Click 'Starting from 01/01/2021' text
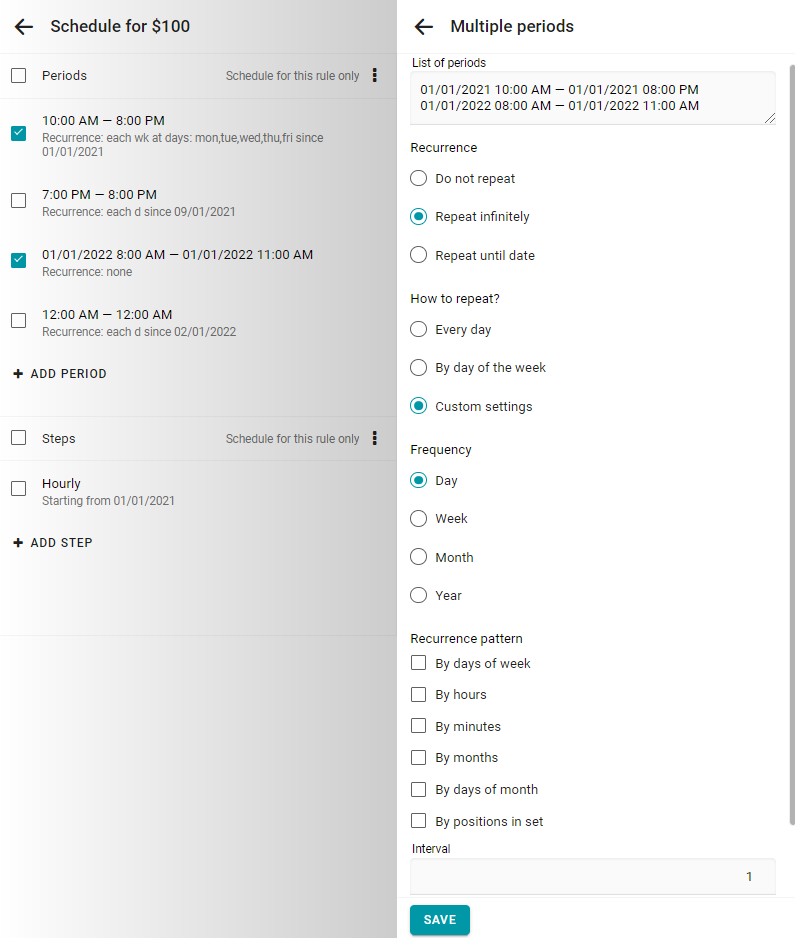 tap(108, 501)
